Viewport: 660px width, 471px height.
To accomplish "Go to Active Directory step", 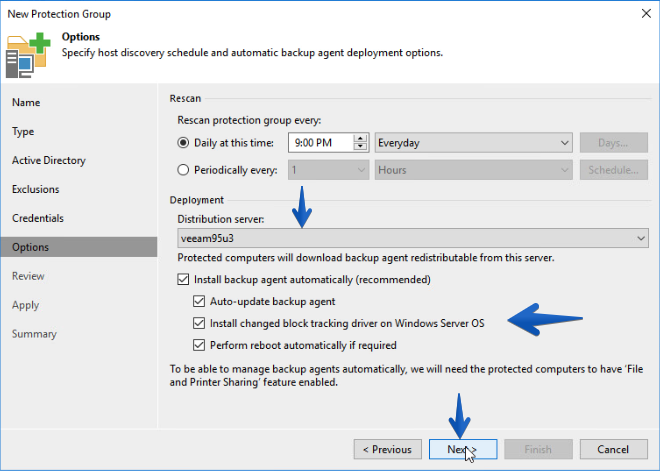I will tap(49, 160).
